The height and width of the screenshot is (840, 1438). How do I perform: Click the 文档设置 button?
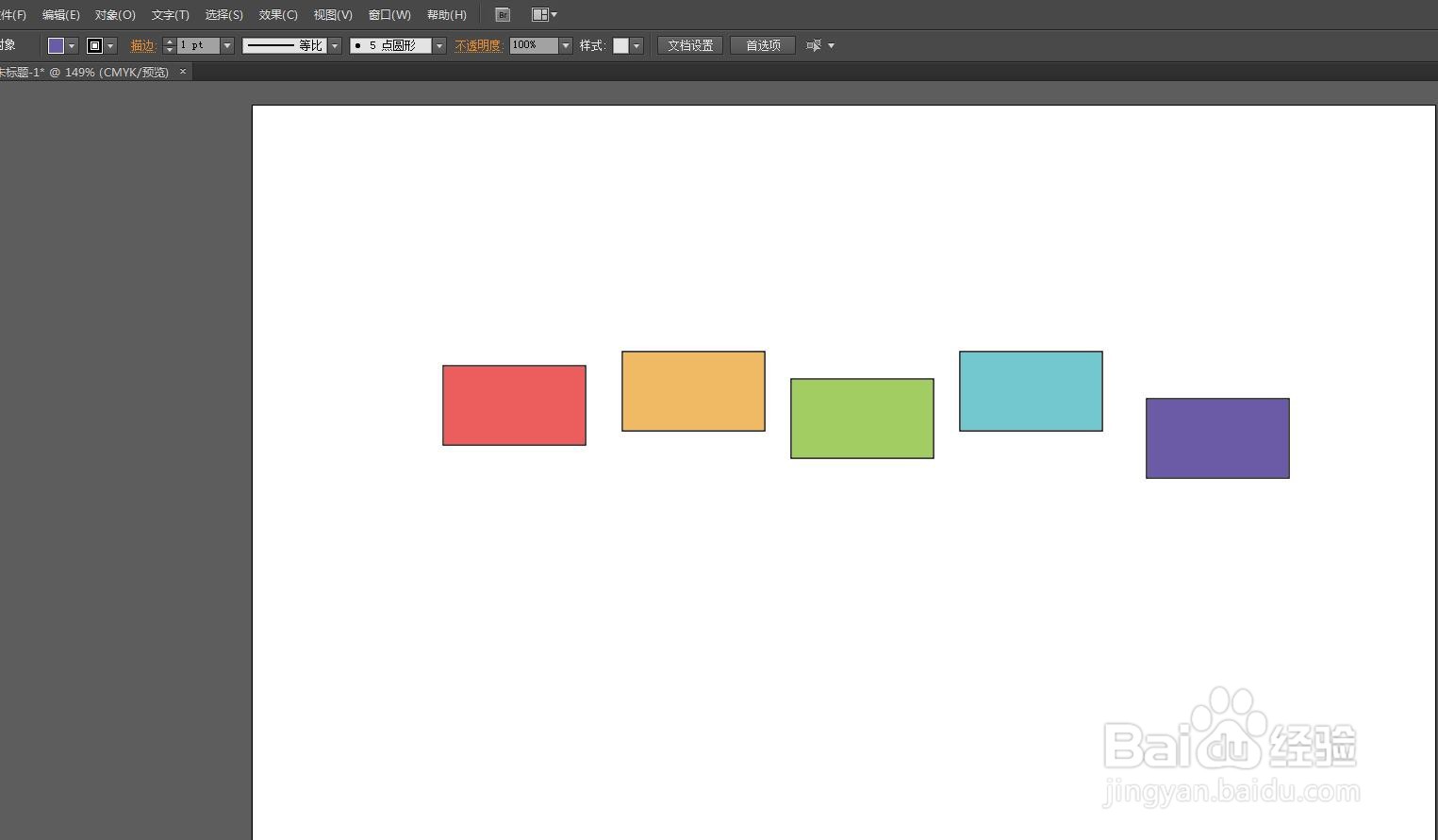tap(690, 45)
